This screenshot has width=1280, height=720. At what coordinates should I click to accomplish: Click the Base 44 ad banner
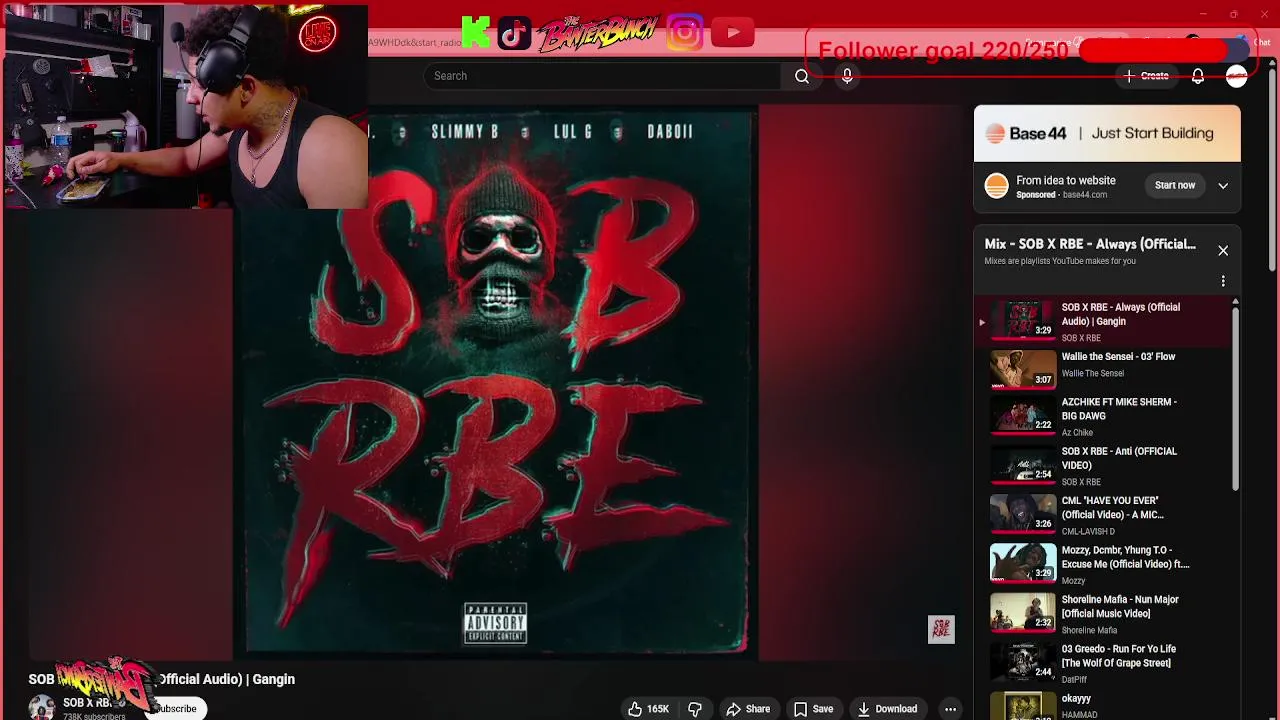tap(1107, 133)
